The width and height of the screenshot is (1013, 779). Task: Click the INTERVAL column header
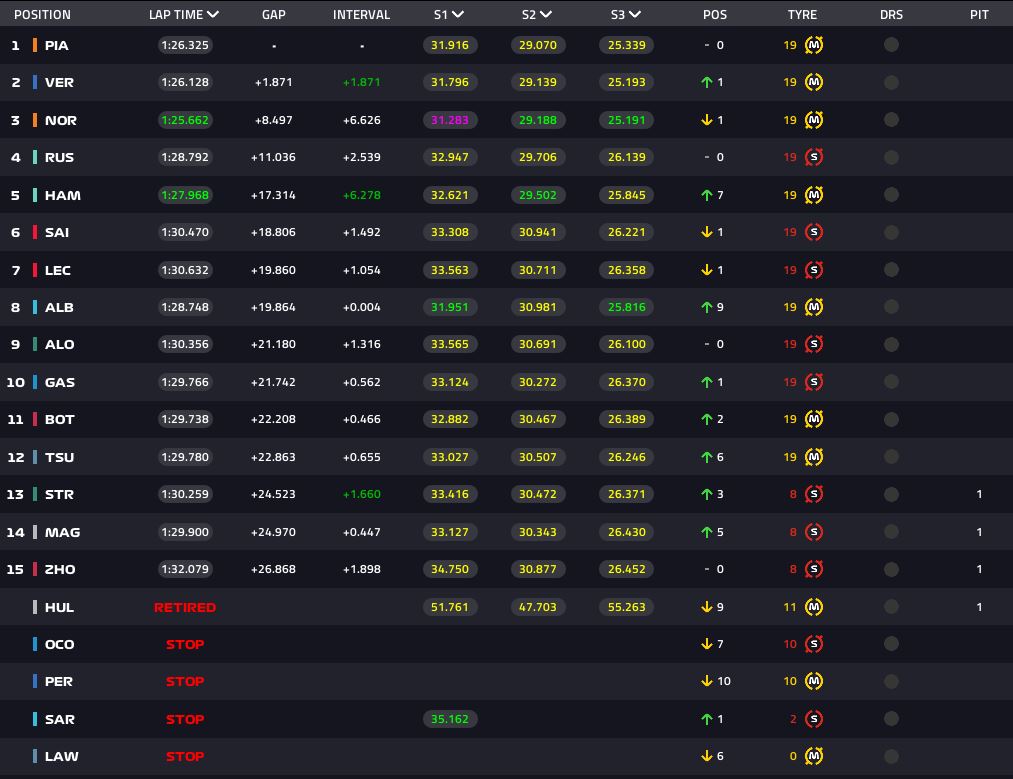coord(361,15)
